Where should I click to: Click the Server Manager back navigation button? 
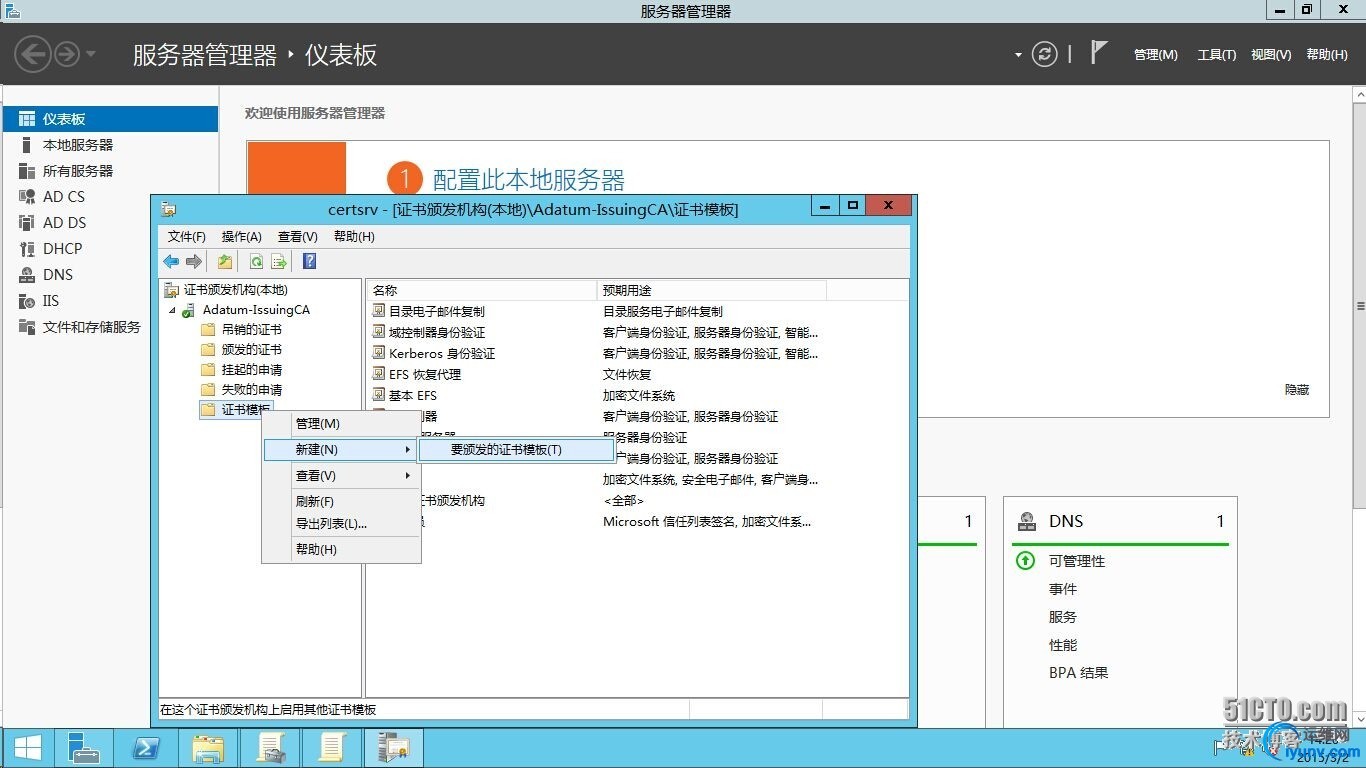point(33,54)
